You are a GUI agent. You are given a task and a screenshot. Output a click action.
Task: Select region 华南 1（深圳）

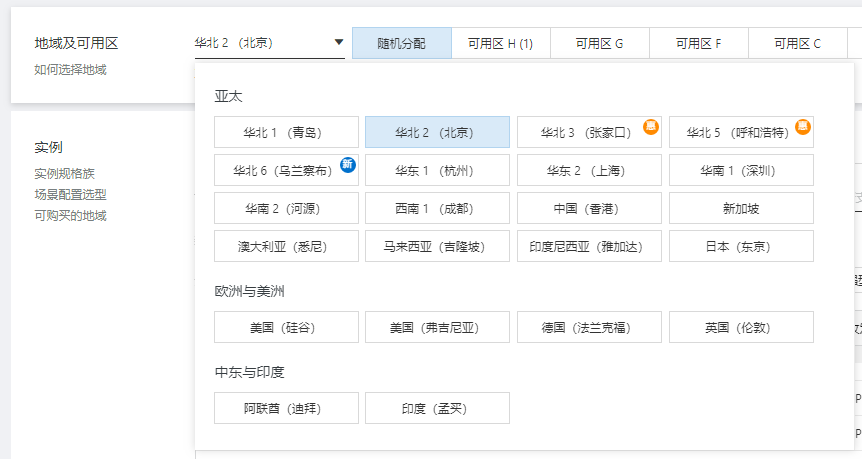click(x=741, y=171)
